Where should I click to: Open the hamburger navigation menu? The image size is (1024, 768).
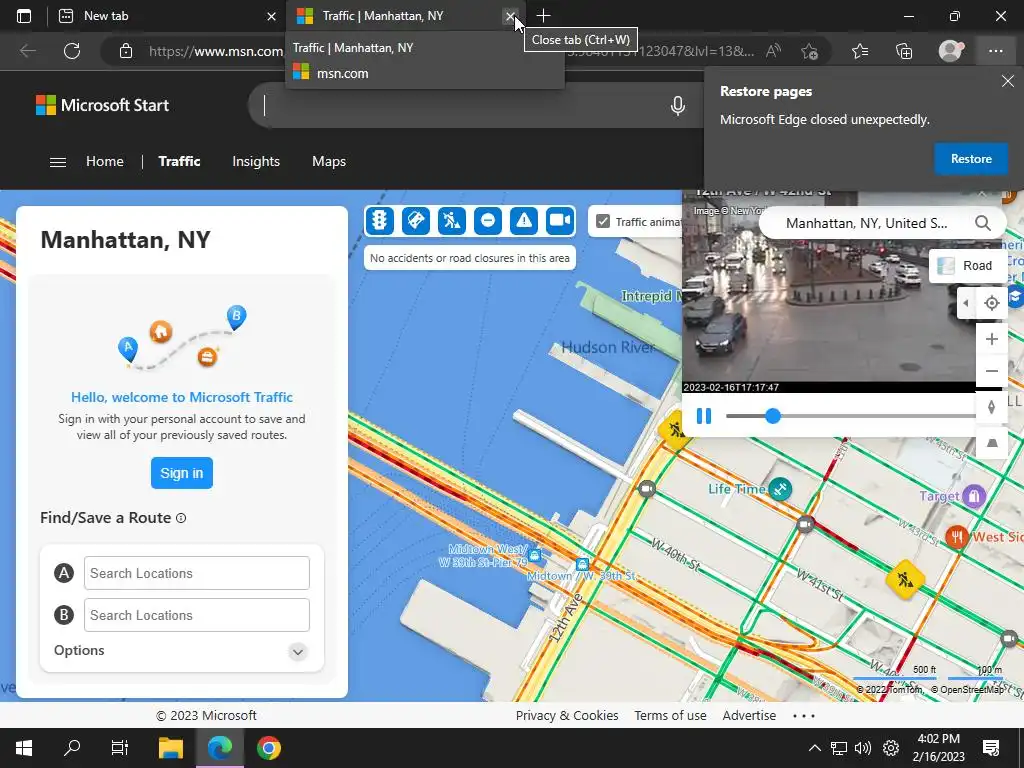point(57,161)
